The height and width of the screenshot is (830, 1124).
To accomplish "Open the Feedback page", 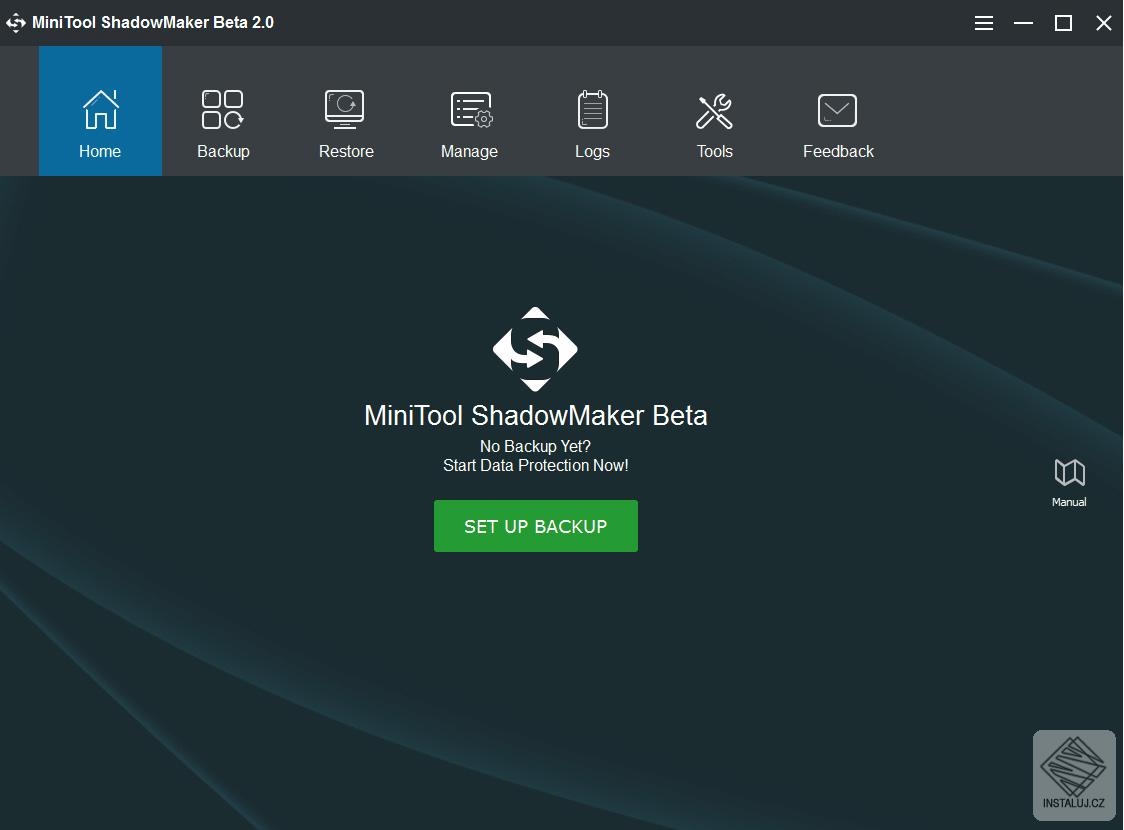I will tap(838, 111).
